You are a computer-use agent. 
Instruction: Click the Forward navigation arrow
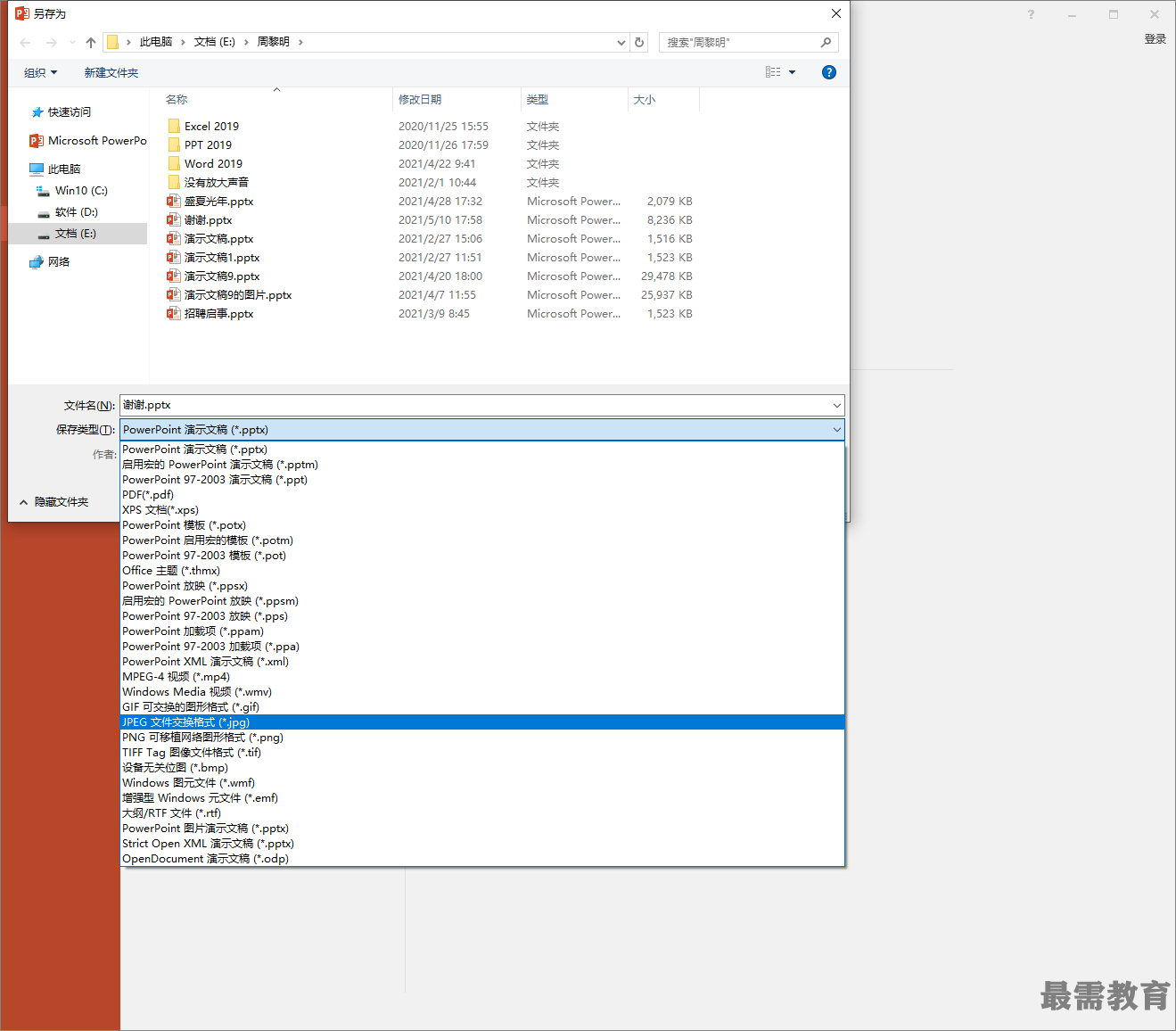[51, 42]
